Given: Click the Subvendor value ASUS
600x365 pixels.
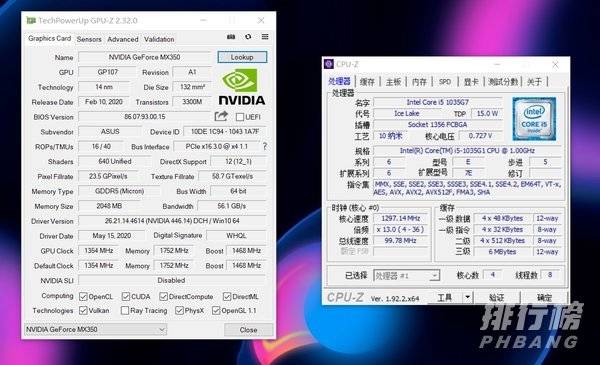Looking at the screenshot, I should click(110, 131).
